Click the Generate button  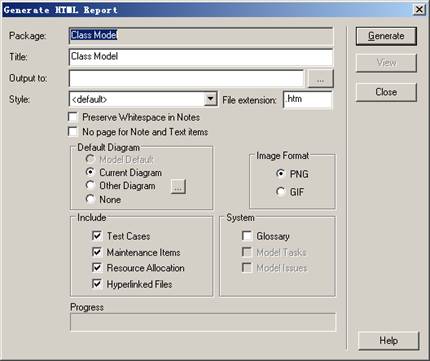pos(386,36)
